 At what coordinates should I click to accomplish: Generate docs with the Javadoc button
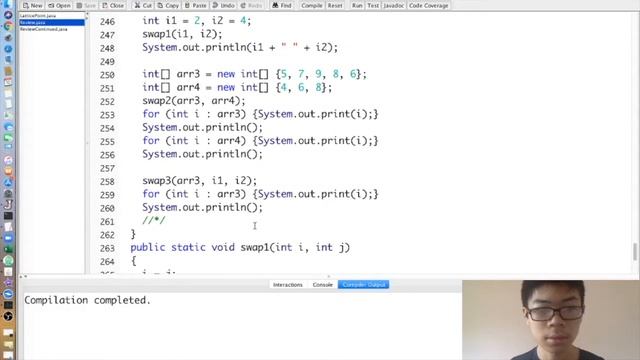tap(393, 5)
